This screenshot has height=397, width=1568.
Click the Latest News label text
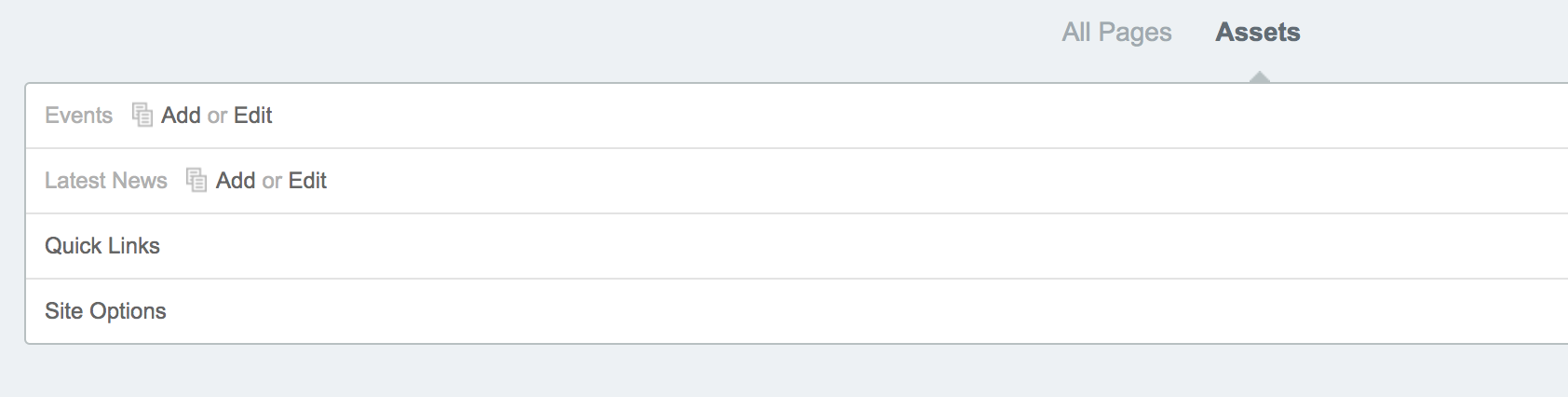pyautogui.click(x=105, y=180)
